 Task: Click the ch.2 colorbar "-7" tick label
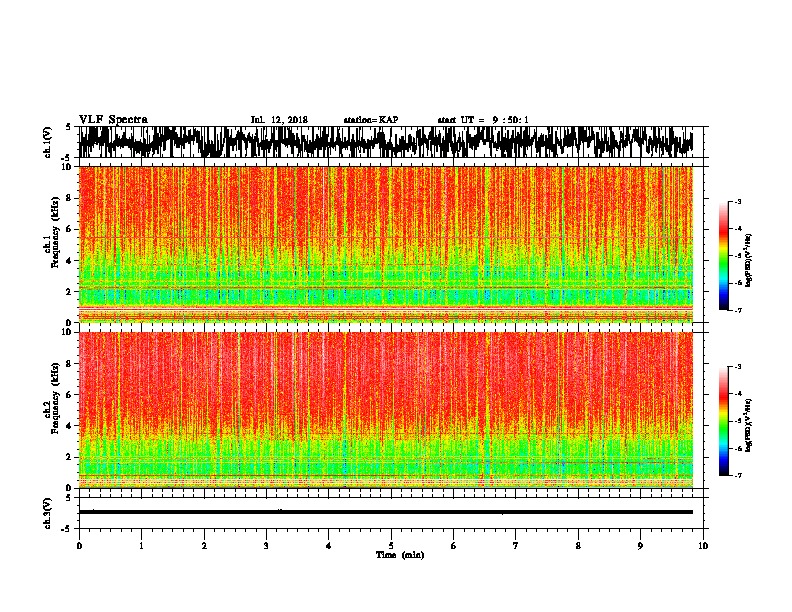[738, 475]
